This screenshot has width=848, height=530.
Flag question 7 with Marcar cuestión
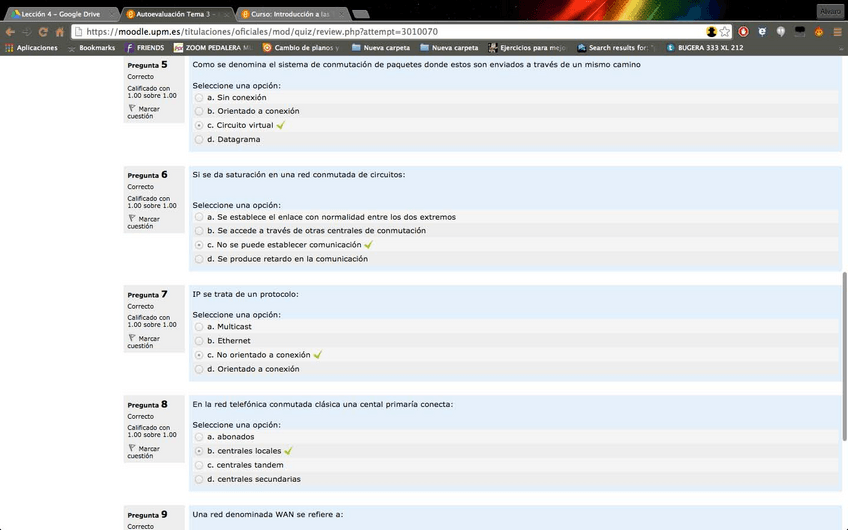point(141,342)
